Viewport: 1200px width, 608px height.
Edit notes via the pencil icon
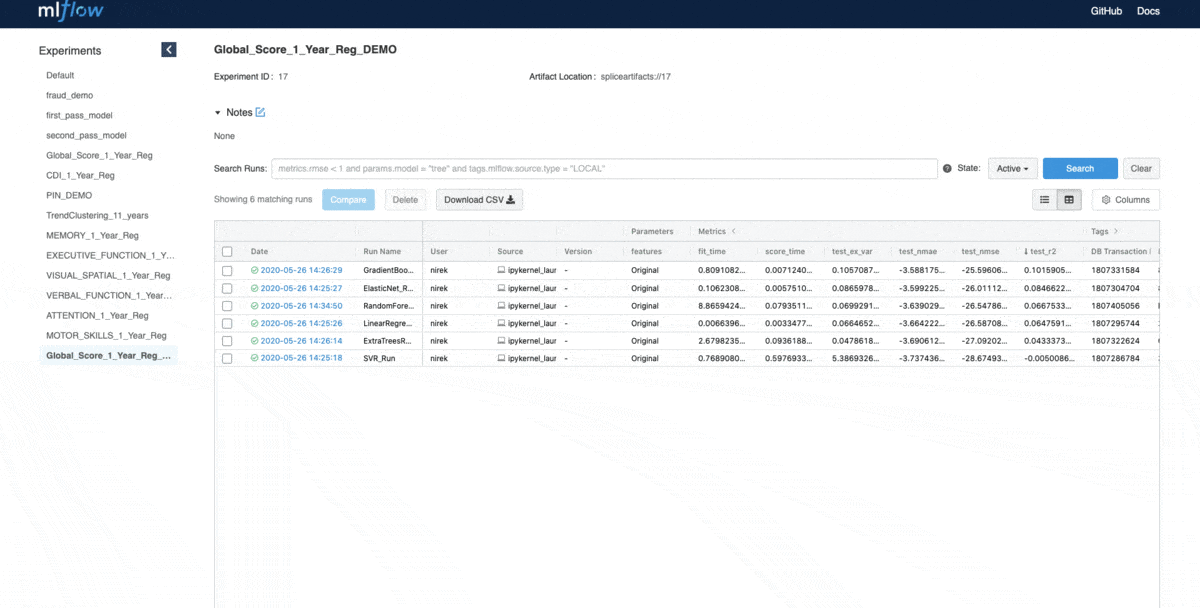tap(261, 112)
